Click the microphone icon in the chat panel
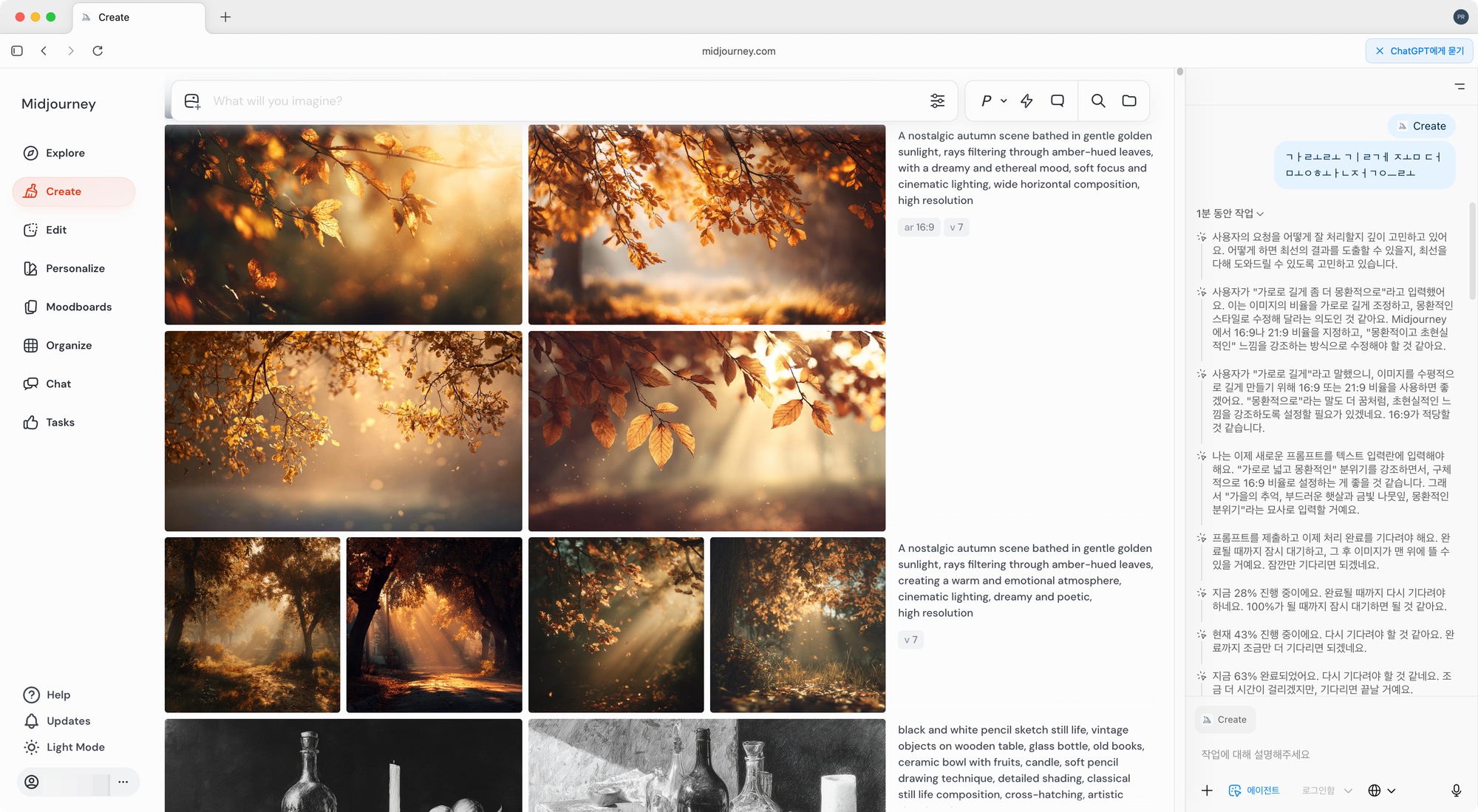 [x=1456, y=790]
